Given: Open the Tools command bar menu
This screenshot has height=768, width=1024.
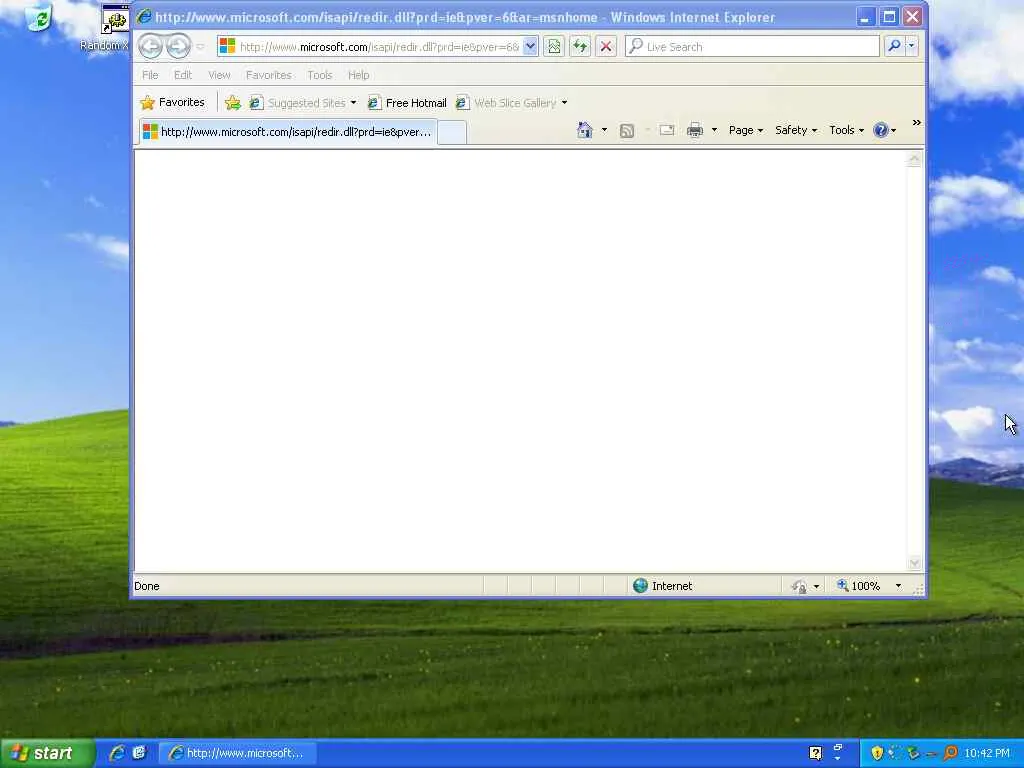Looking at the screenshot, I should pyautogui.click(x=846, y=130).
